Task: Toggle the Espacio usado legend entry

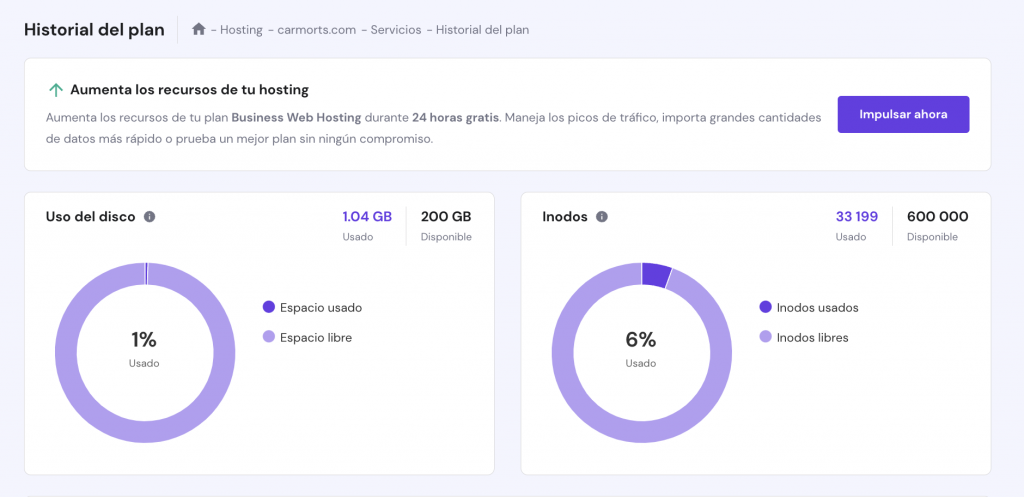Action: click(x=311, y=307)
